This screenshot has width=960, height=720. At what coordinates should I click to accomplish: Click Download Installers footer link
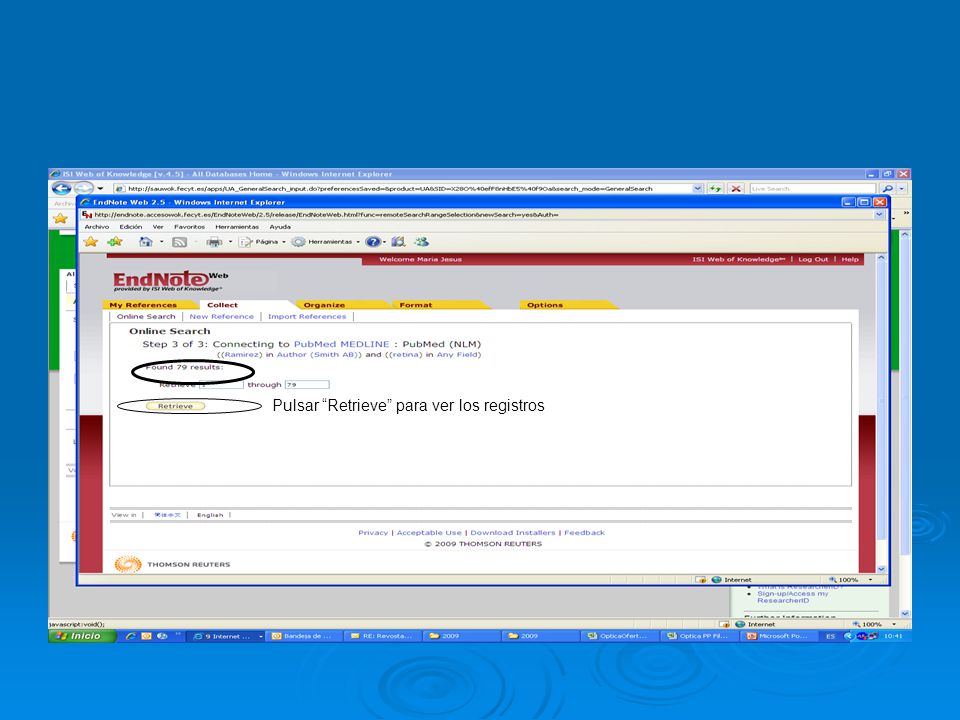pos(512,533)
